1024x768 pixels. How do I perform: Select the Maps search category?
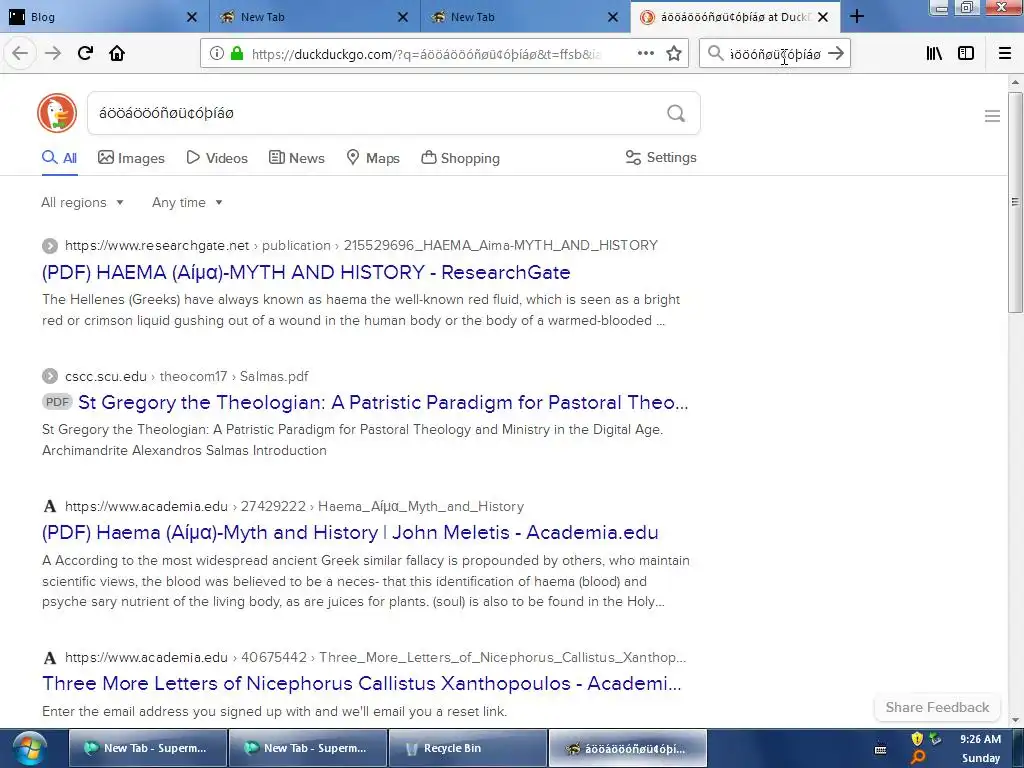coord(372,159)
